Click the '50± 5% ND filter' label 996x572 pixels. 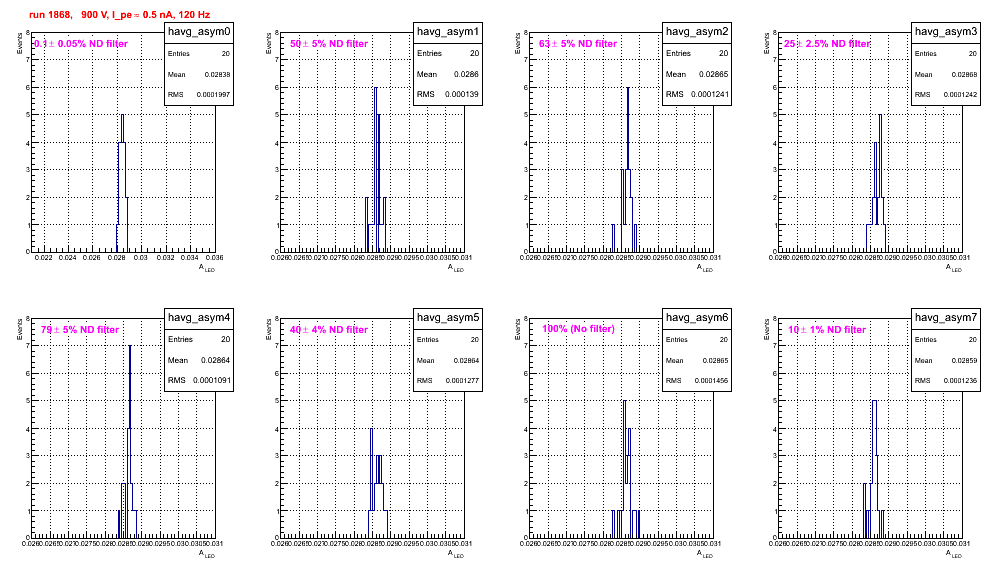click(329, 44)
